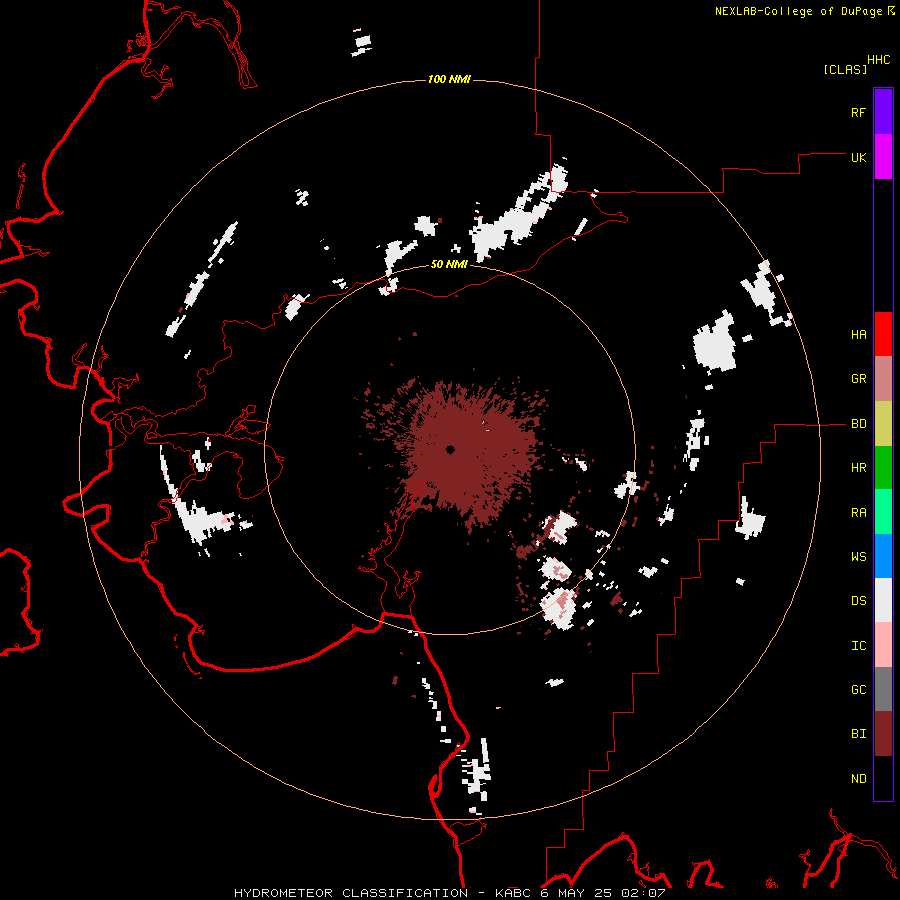This screenshot has height=900, width=900.
Task: Click the black radar site center dot
Action: 451,449
